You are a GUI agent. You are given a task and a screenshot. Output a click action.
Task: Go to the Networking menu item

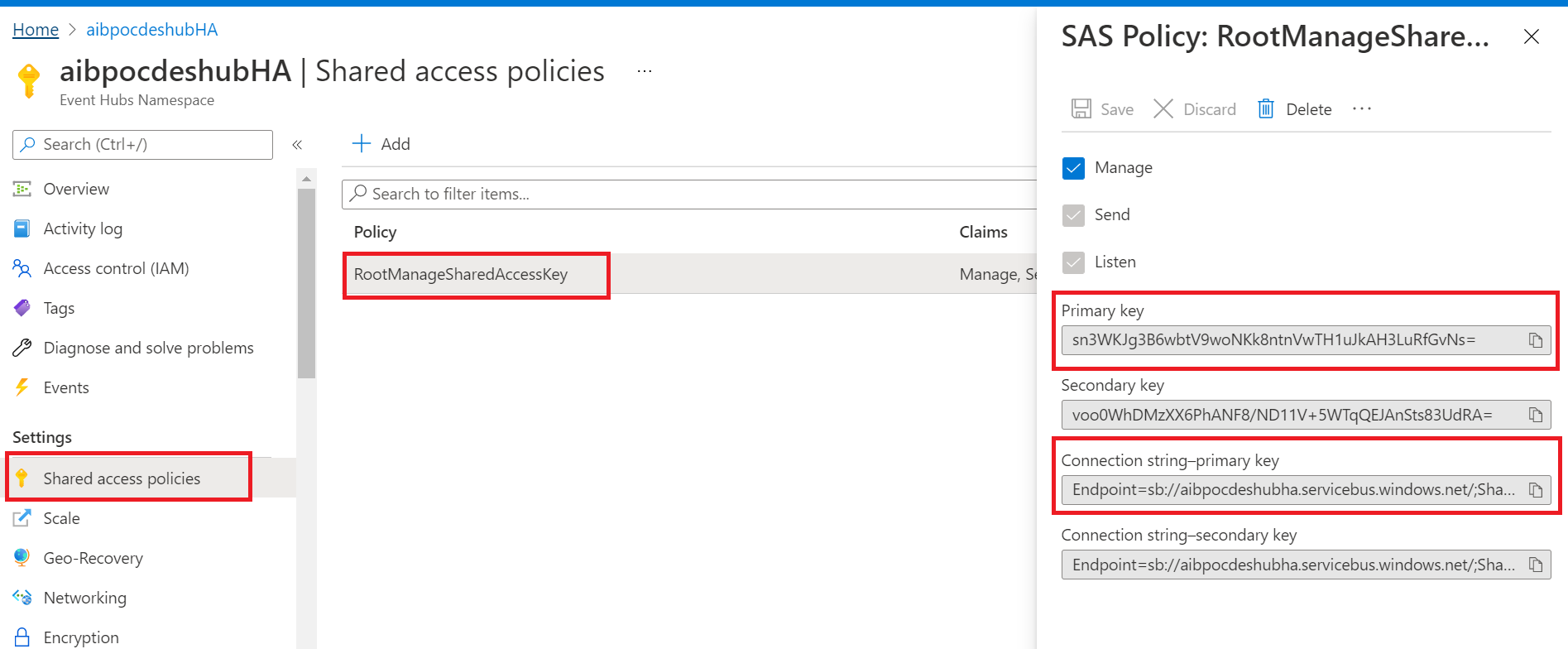click(x=84, y=598)
